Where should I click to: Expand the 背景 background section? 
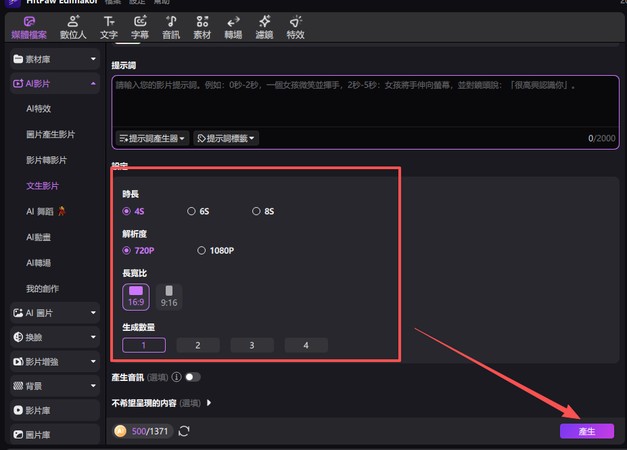[55, 386]
